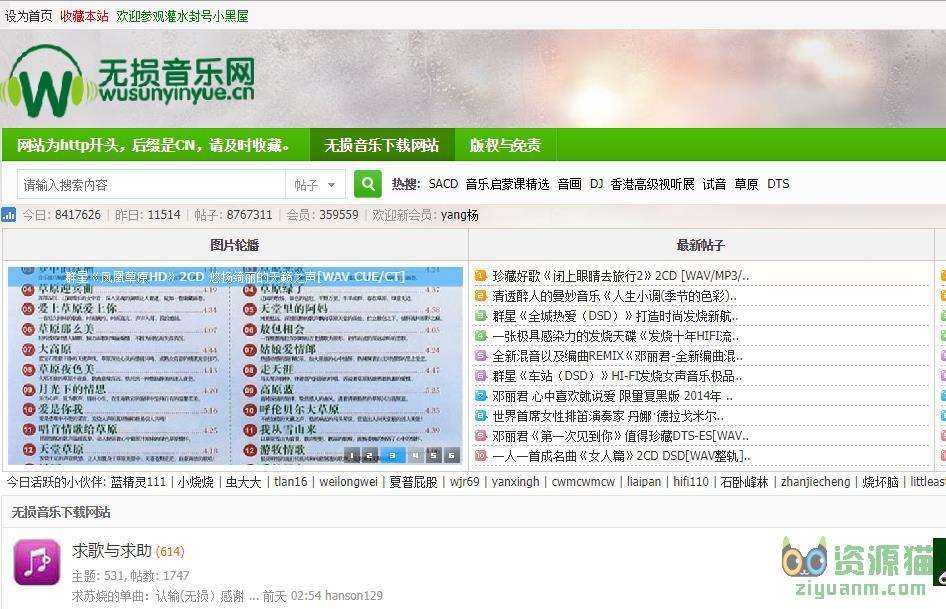
Task: Click the DJ hot search term
Action: (596, 184)
